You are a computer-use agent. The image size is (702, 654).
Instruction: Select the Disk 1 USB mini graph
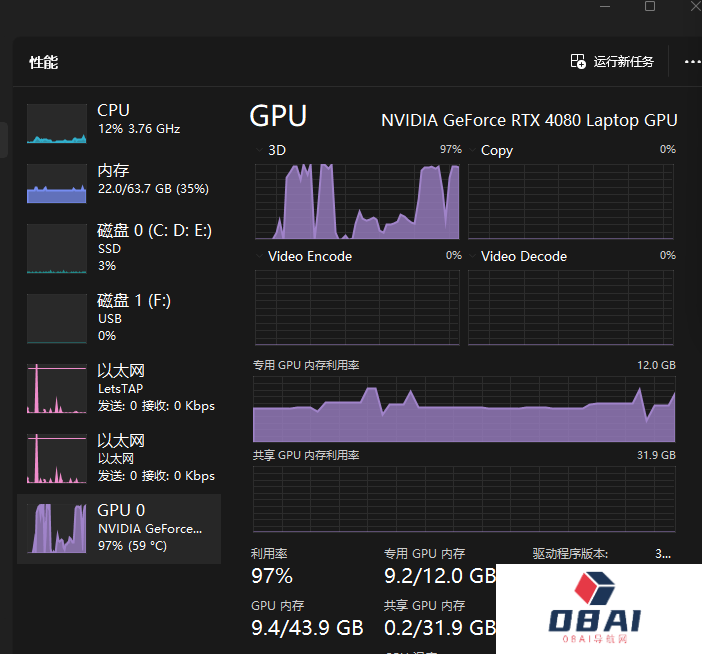click(57, 319)
